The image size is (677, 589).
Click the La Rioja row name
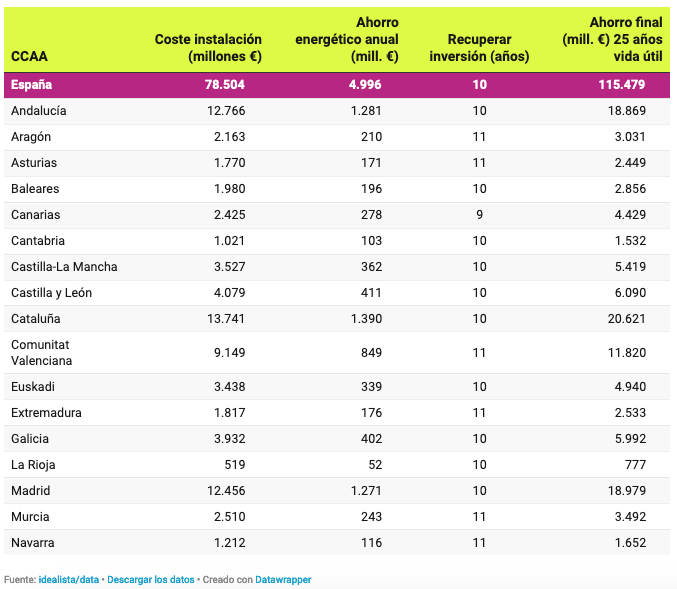click(32, 465)
